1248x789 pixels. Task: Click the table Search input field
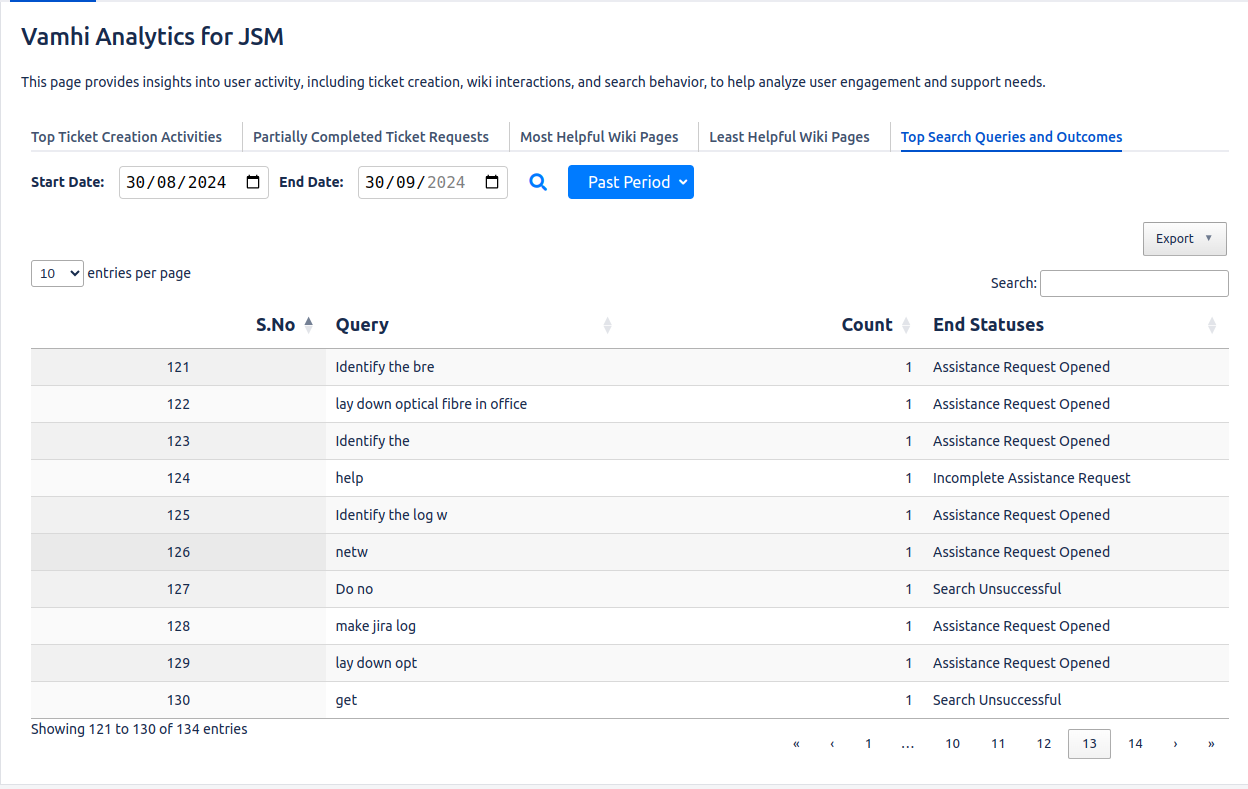(1134, 283)
